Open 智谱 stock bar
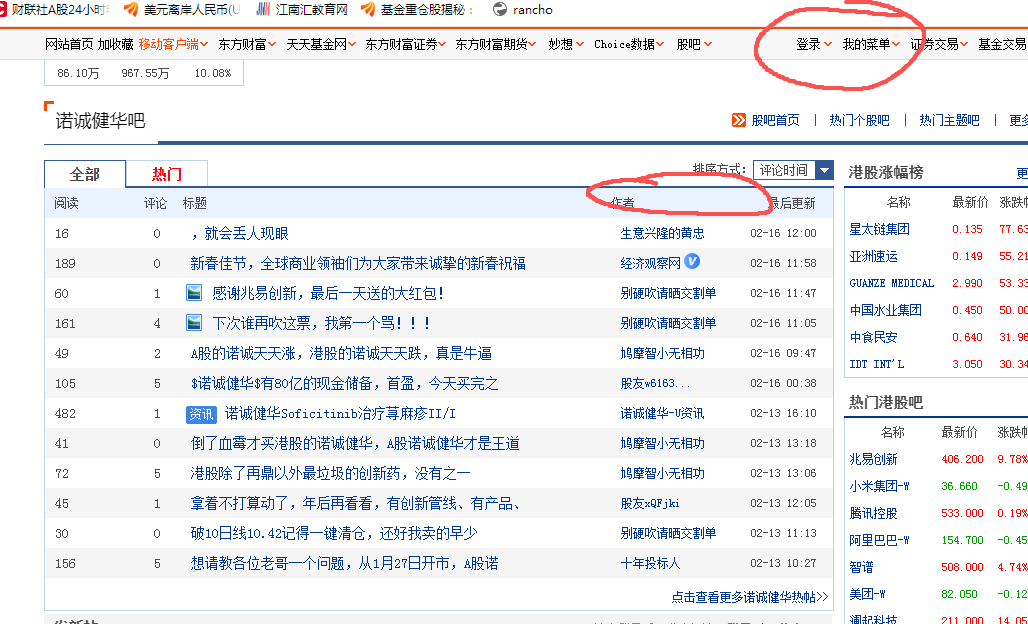 (861, 567)
